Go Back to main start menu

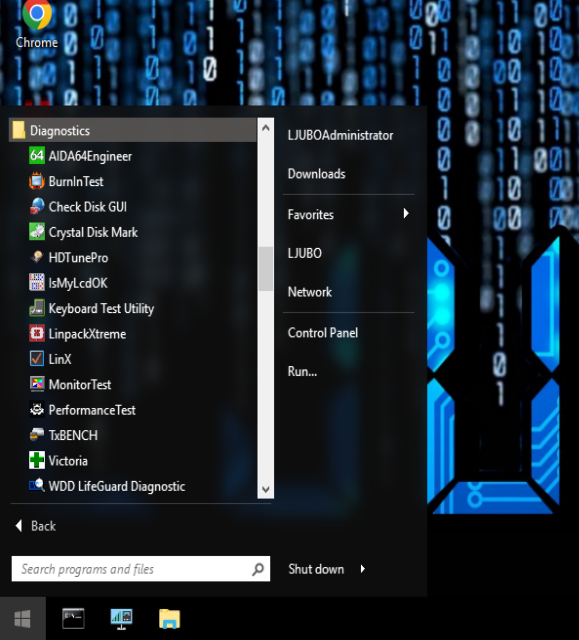click(36, 526)
